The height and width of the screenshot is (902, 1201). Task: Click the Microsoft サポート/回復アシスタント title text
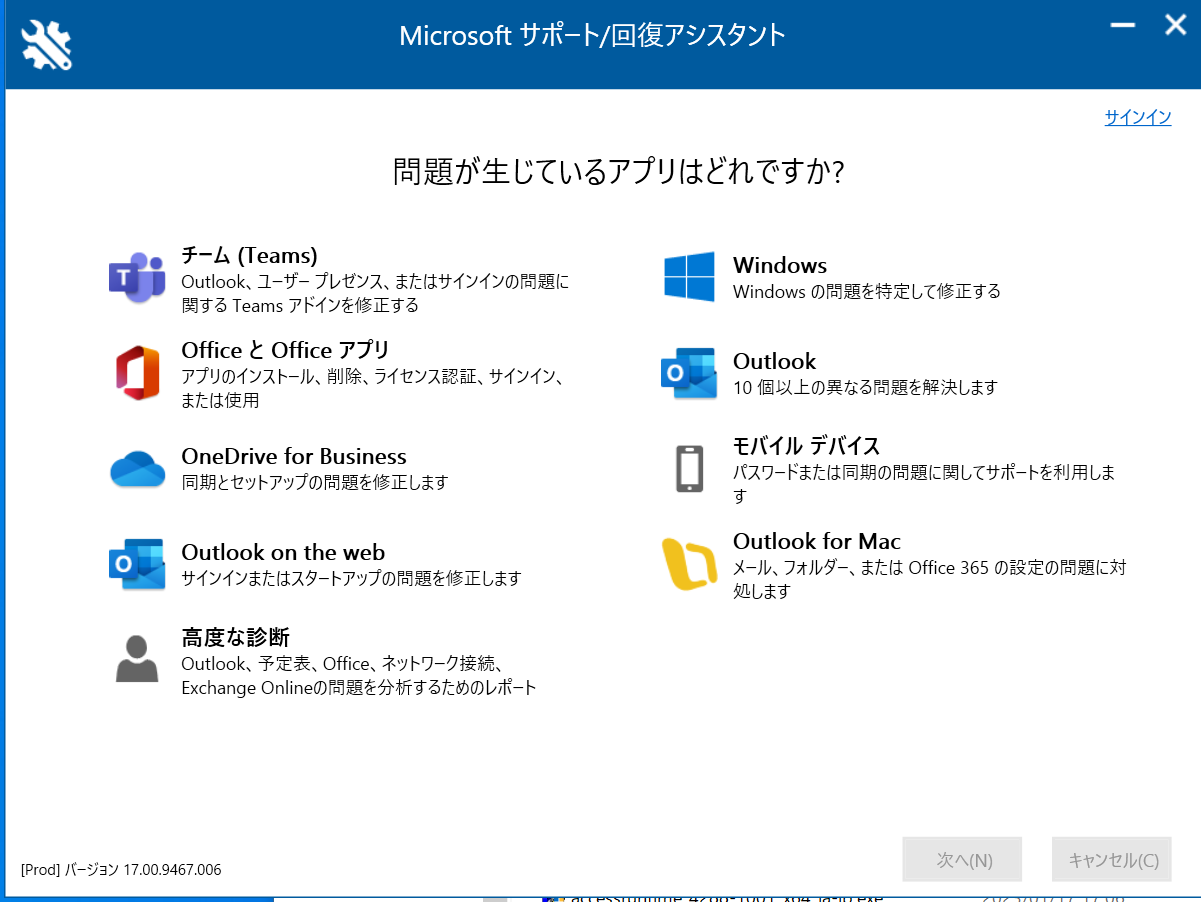[593, 36]
